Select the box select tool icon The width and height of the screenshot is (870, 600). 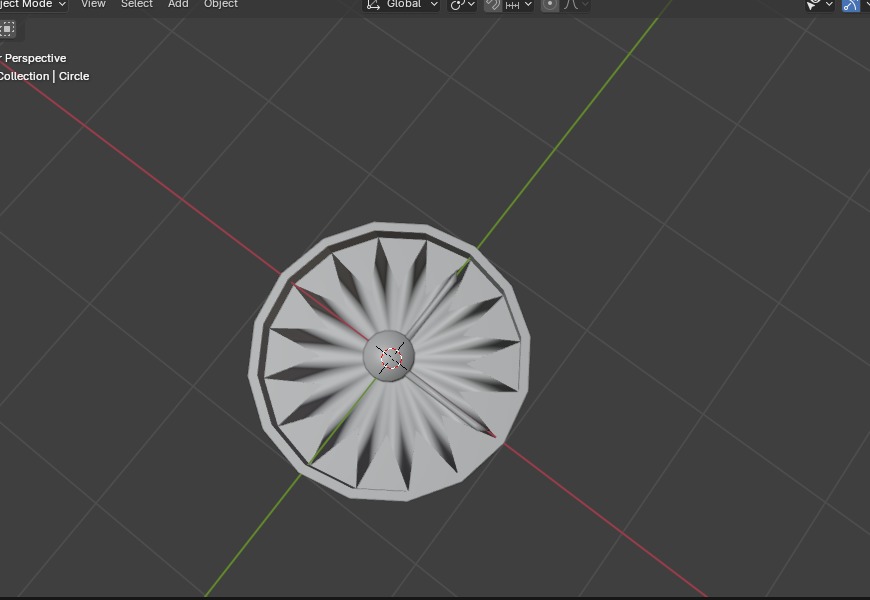[x=8, y=28]
